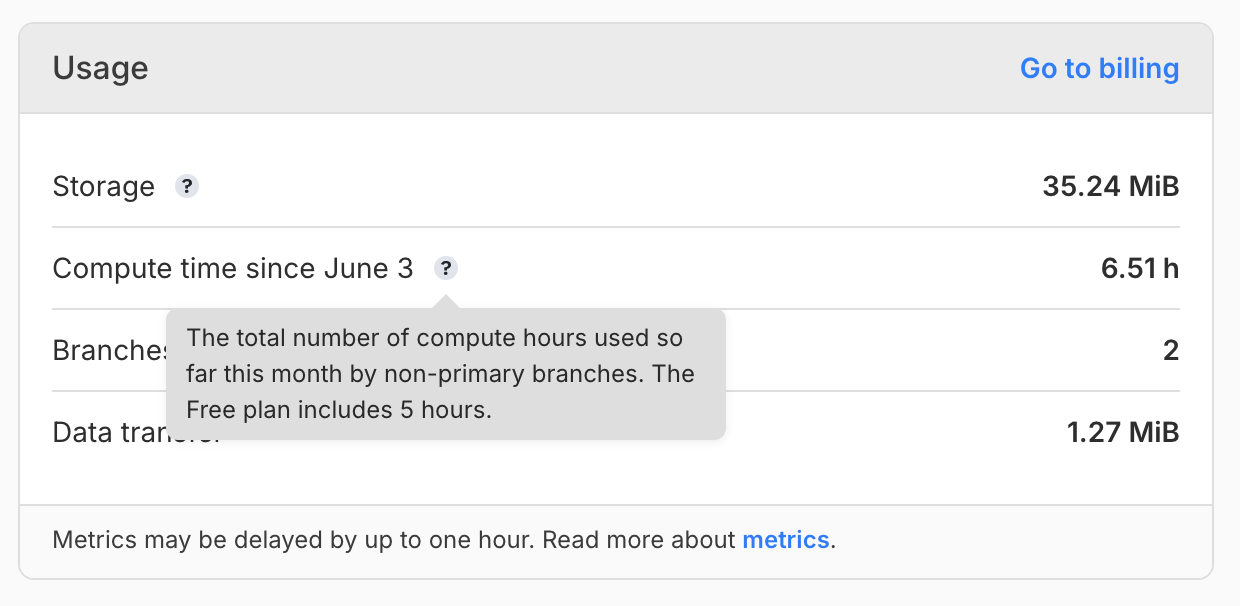The image size is (1240, 606).
Task: Click the tooltip's first line about compute hours
Action: click(434, 338)
